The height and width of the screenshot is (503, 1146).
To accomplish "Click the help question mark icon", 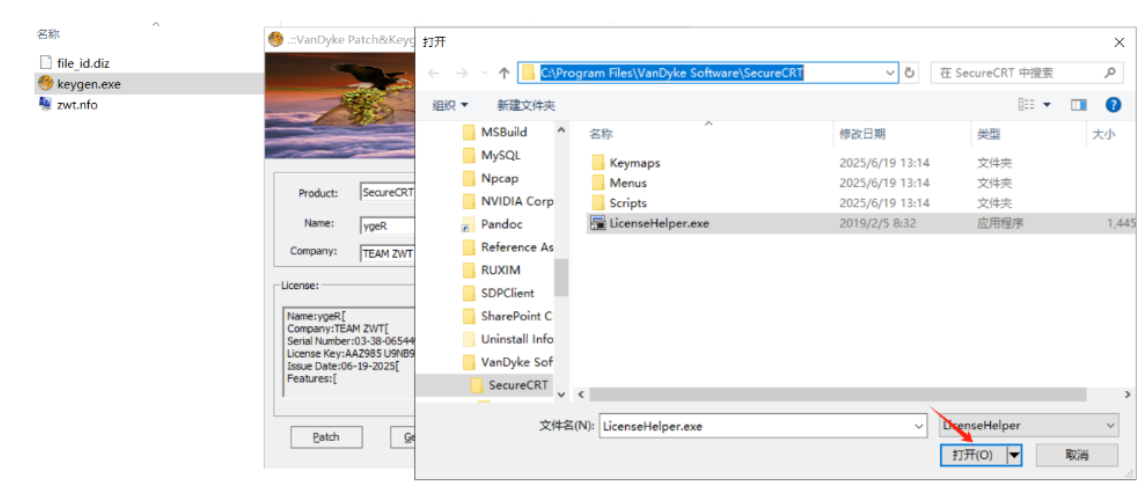I will (1112, 105).
